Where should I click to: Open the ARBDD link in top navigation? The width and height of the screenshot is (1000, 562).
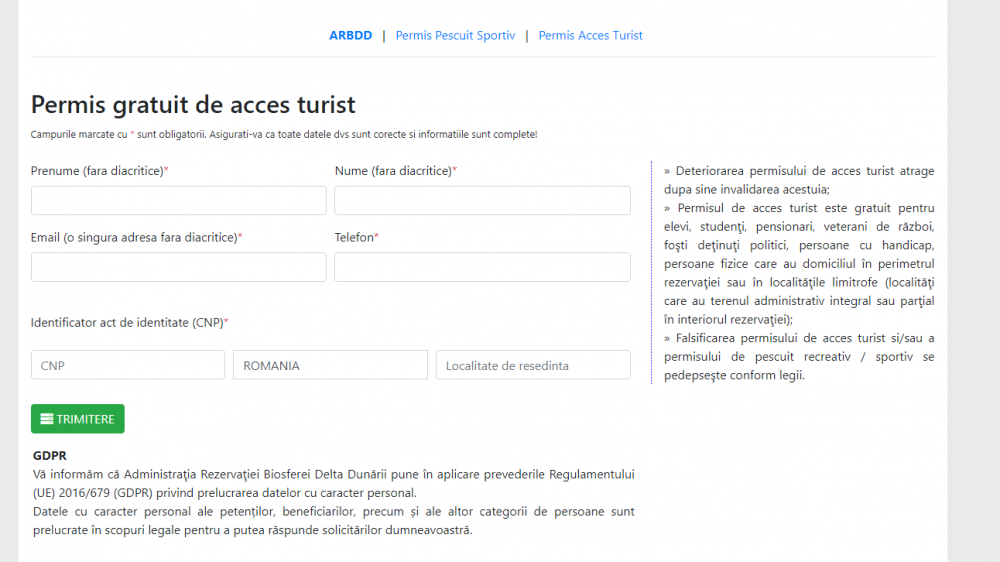pyautogui.click(x=350, y=35)
